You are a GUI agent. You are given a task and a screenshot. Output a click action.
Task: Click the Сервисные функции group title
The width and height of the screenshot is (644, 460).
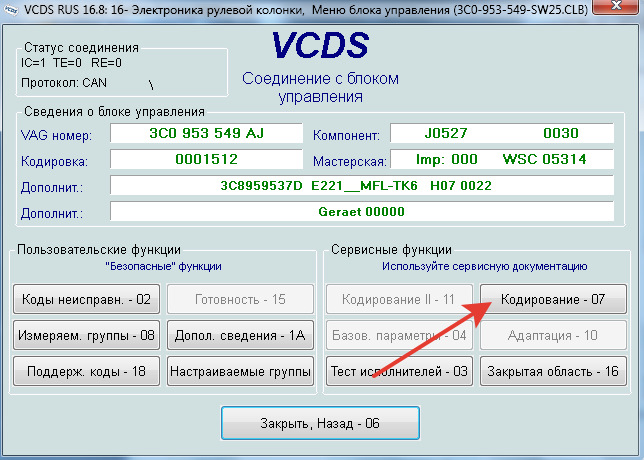pyautogui.click(x=391, y=249)
